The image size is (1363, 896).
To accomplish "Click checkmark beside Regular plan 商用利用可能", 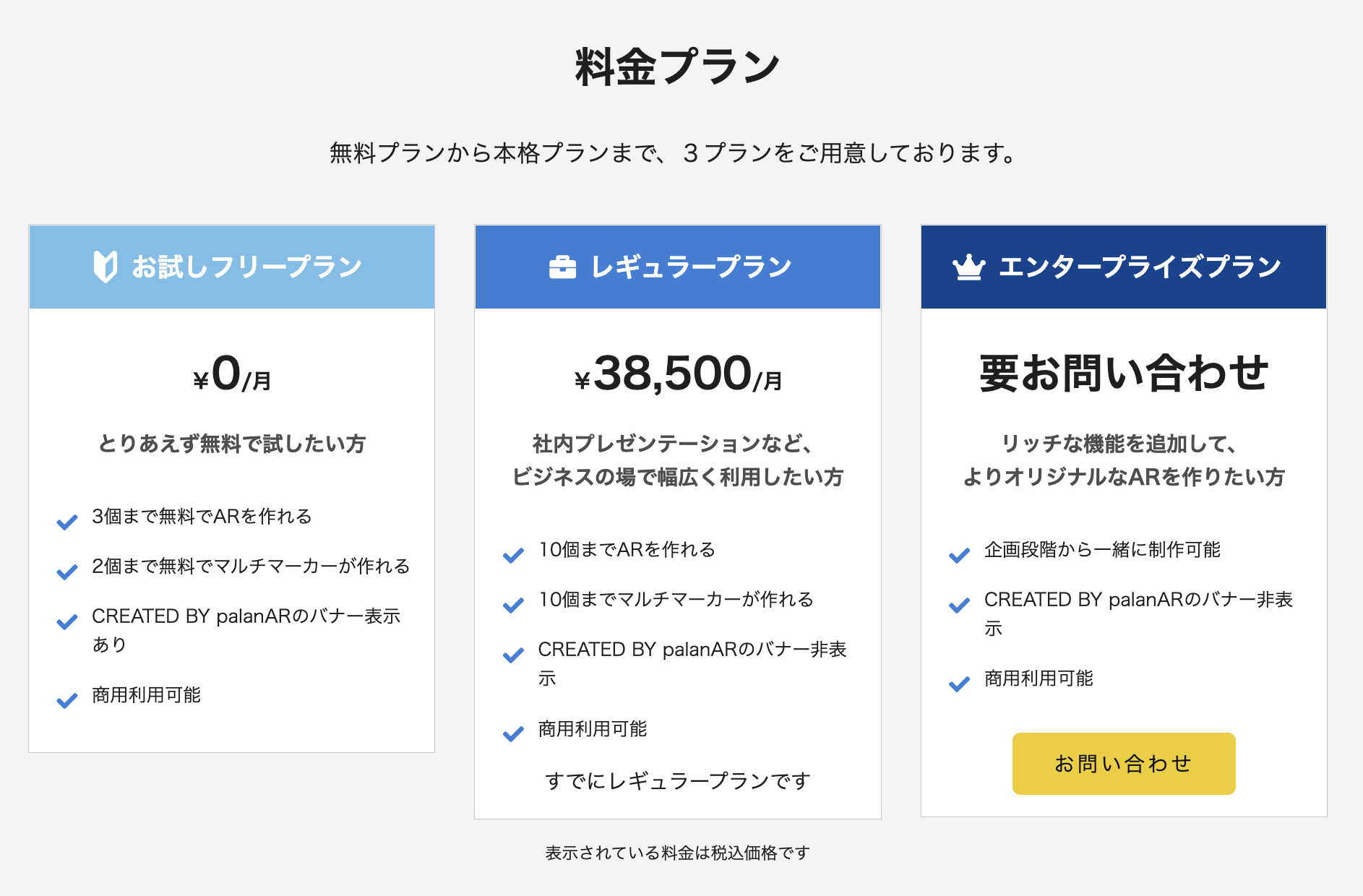I will pyautogui.click(x=513, y=734).
